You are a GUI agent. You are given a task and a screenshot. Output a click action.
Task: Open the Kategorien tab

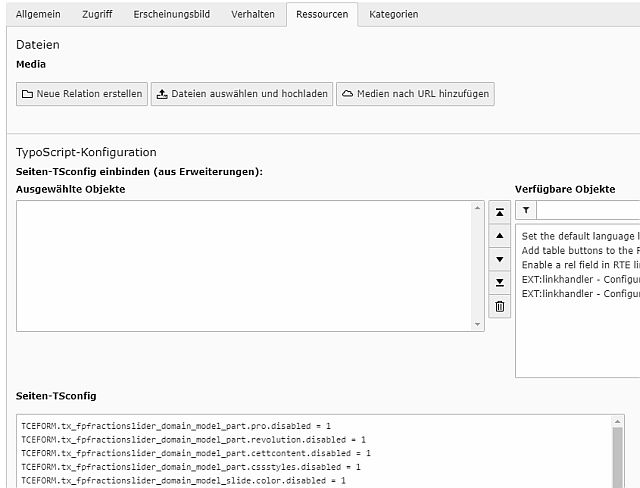393,14
